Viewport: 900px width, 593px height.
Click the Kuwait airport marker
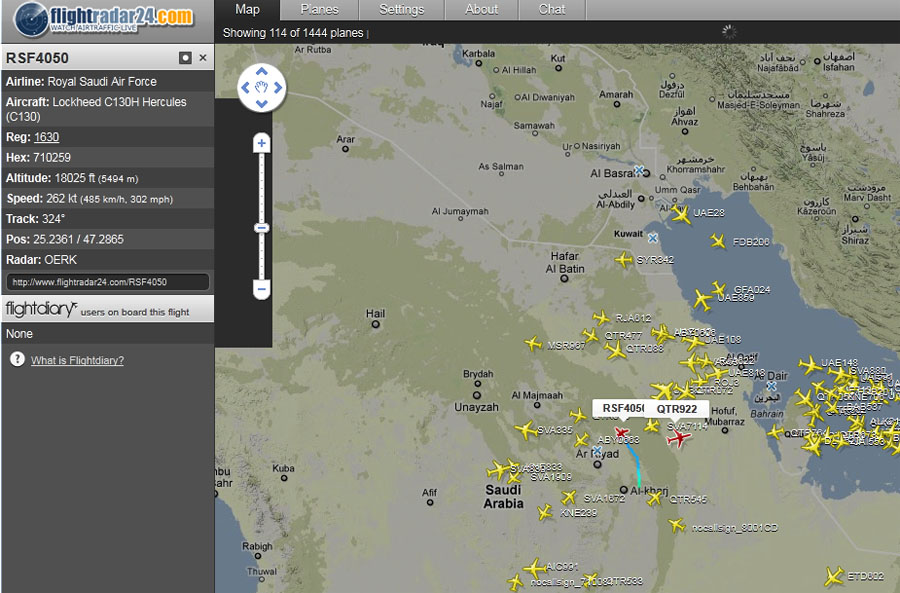pyautogui.click(x=653, y=238)
